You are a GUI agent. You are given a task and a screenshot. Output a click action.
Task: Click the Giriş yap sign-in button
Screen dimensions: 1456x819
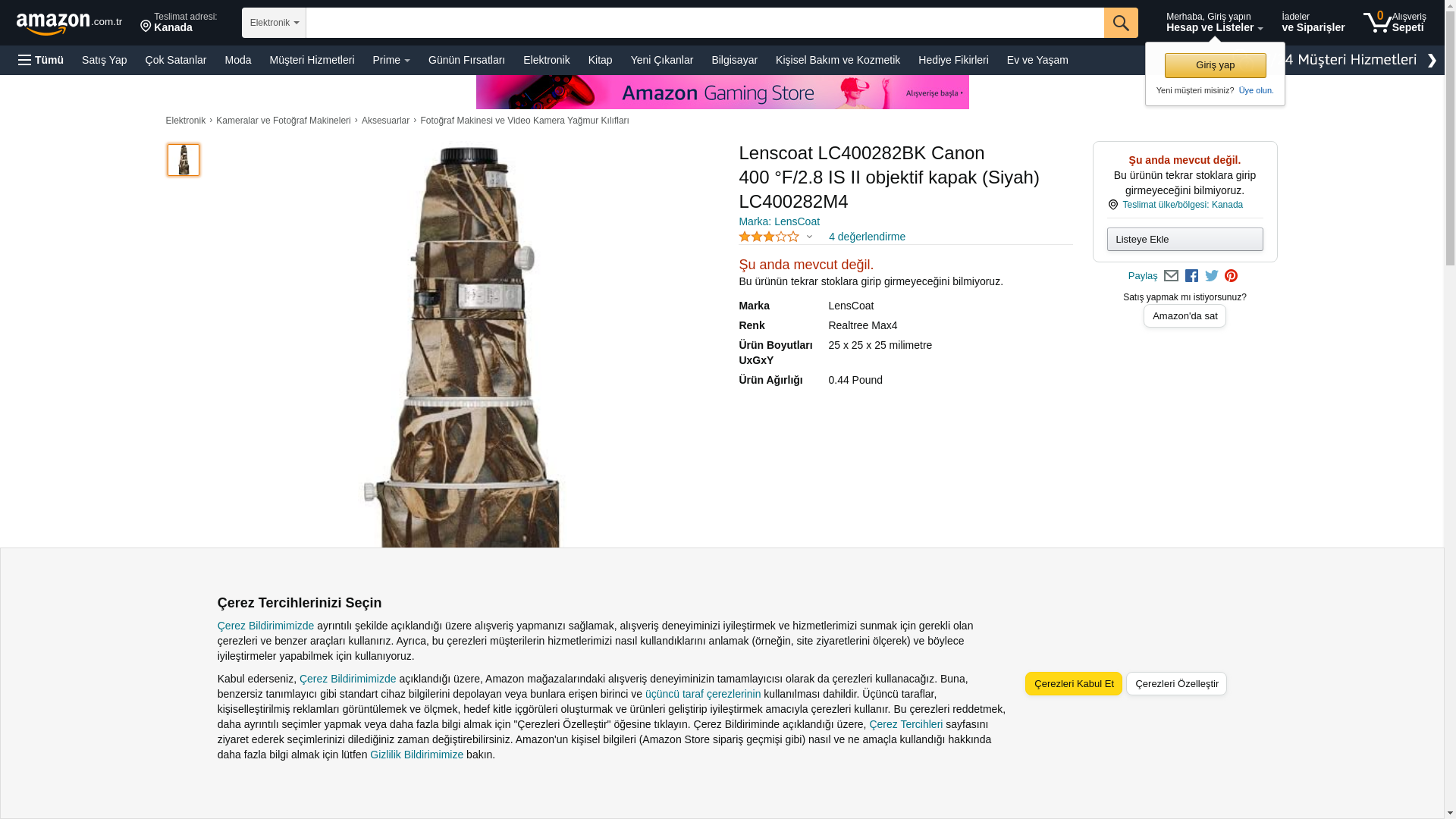tap(1215, 65)
